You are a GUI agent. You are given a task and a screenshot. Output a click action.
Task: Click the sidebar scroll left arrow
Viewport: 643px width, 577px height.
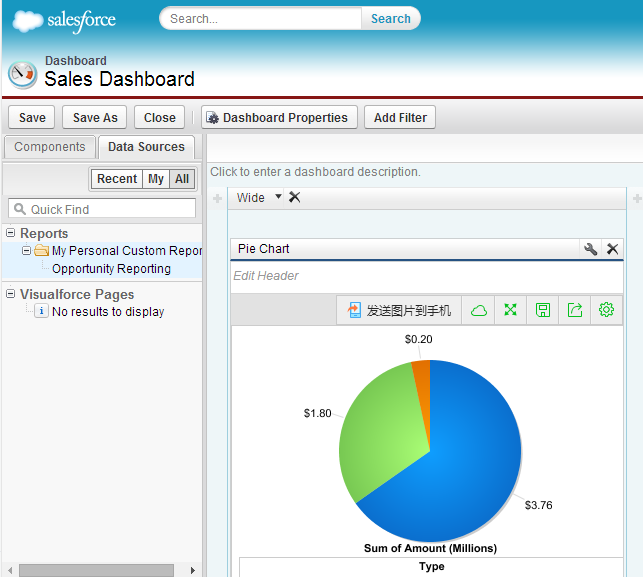tap(10, 570)
